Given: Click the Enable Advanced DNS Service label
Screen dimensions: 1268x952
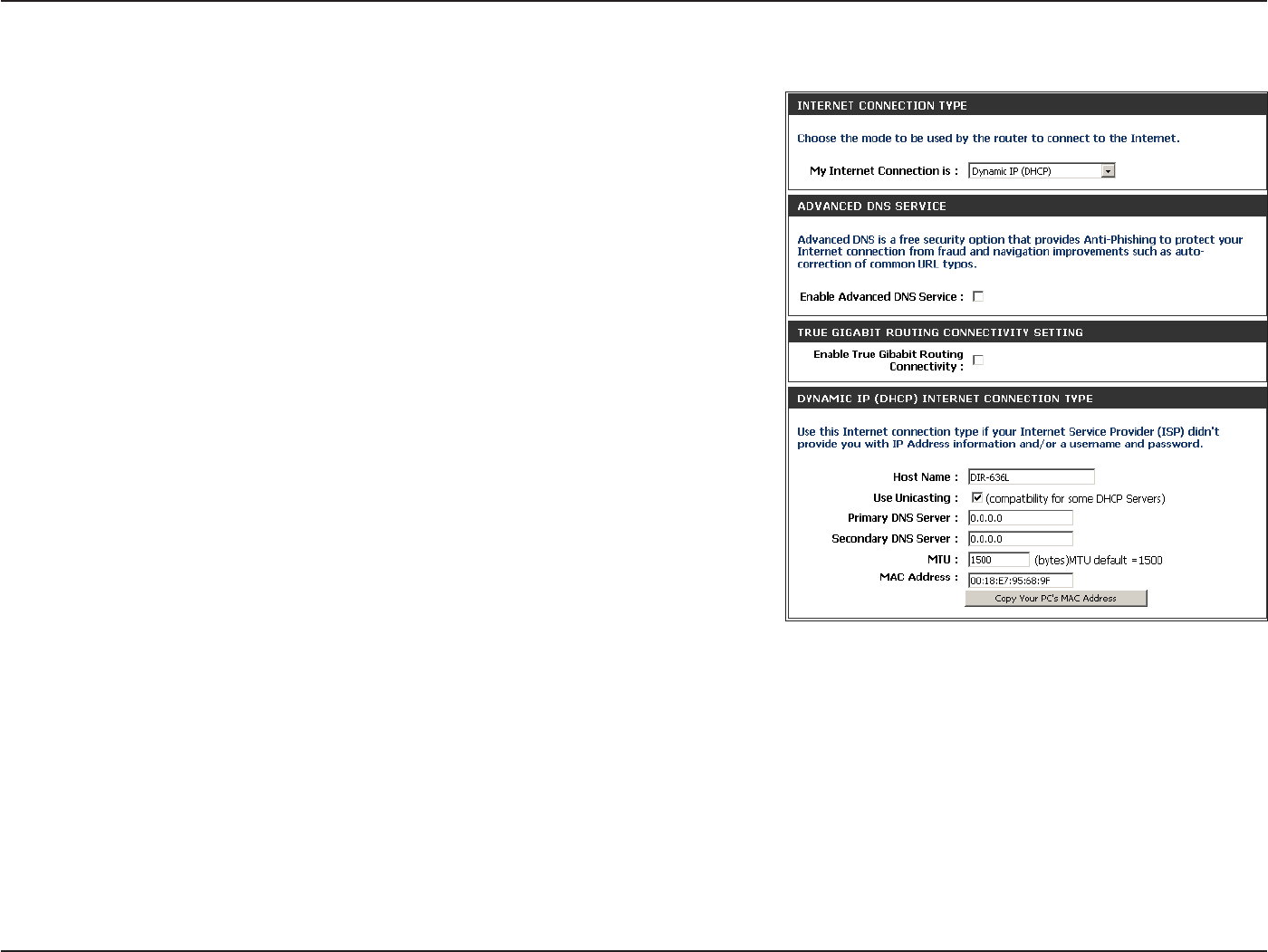Looking at the screenshot, I should click(x=881, y=297).
